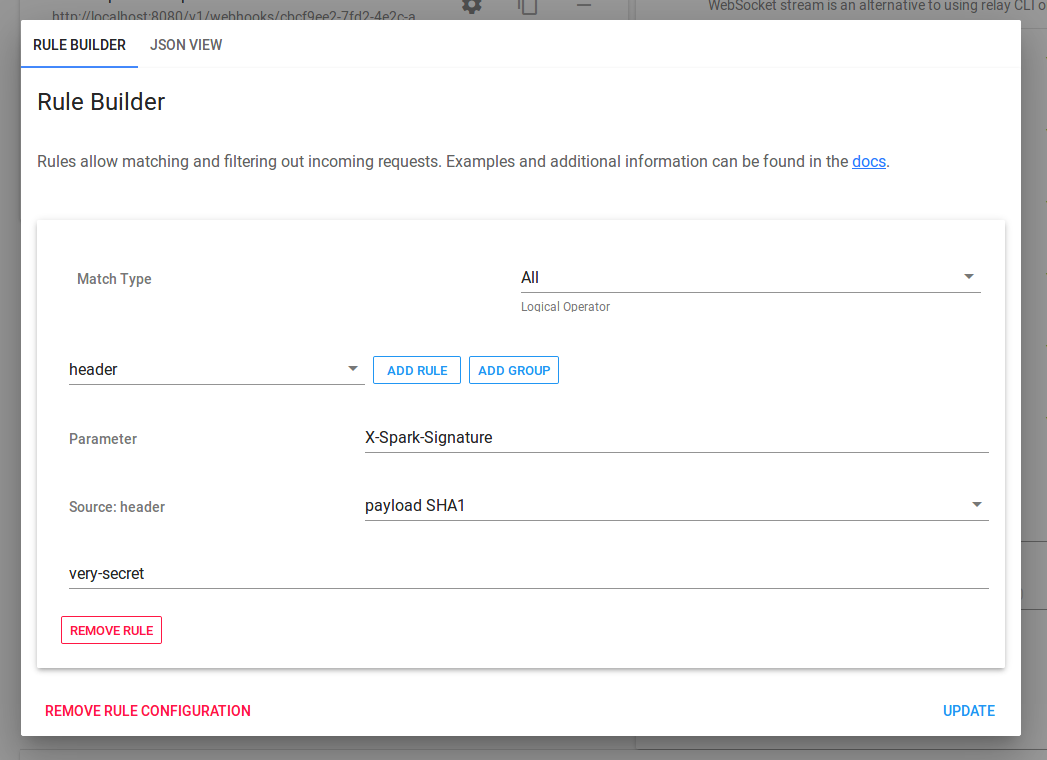Switch to the JSON VIEW tab
The image size is (1047, 760).
pyautogui.click(x=186, y=45)
